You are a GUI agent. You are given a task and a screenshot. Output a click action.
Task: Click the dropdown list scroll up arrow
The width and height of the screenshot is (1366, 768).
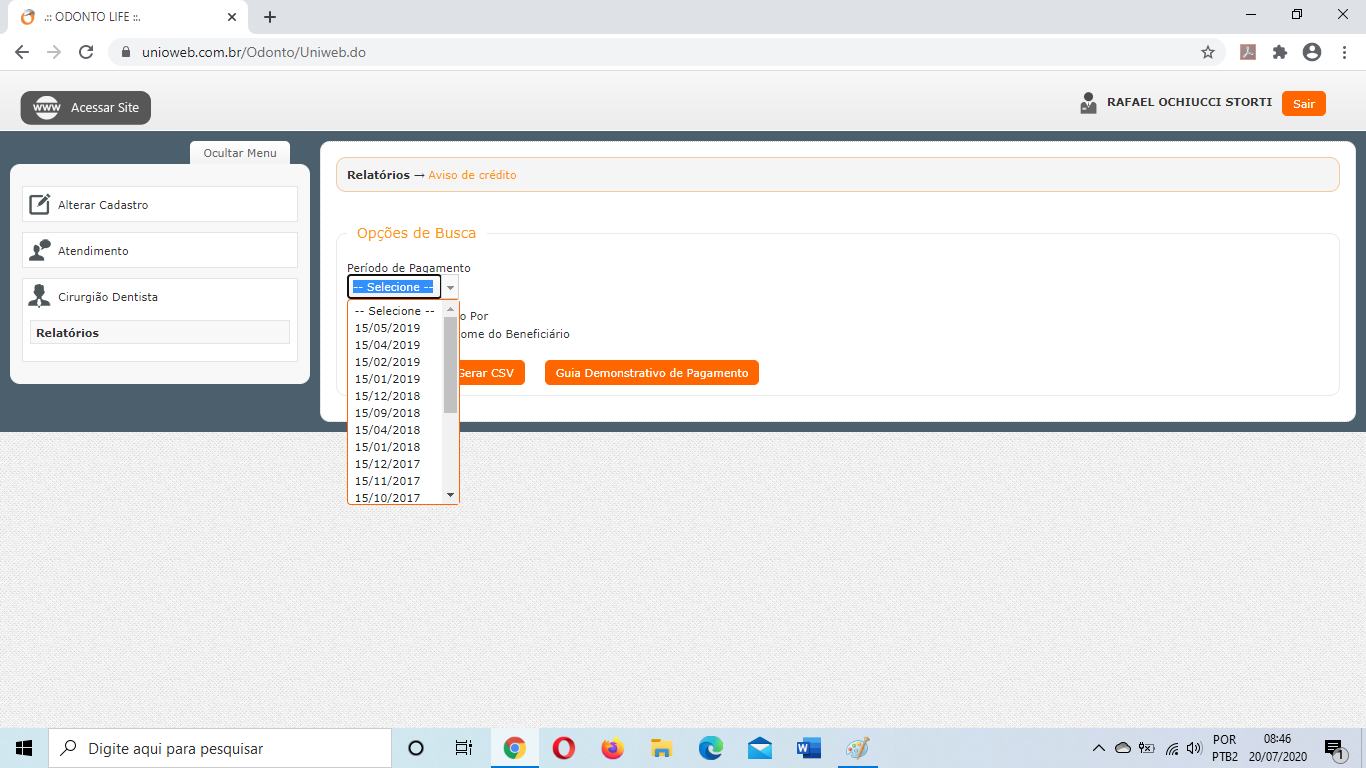click(x=450, y=309)
